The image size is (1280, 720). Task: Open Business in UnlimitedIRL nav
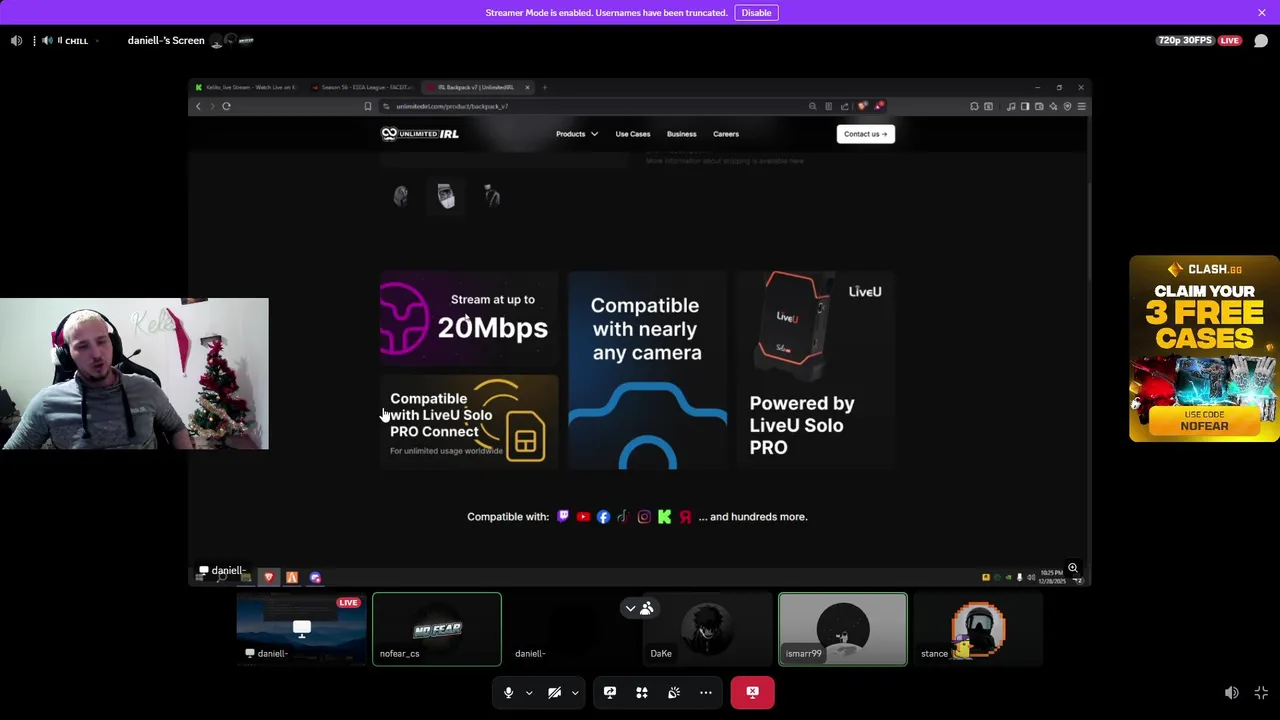tap(682, 134)
